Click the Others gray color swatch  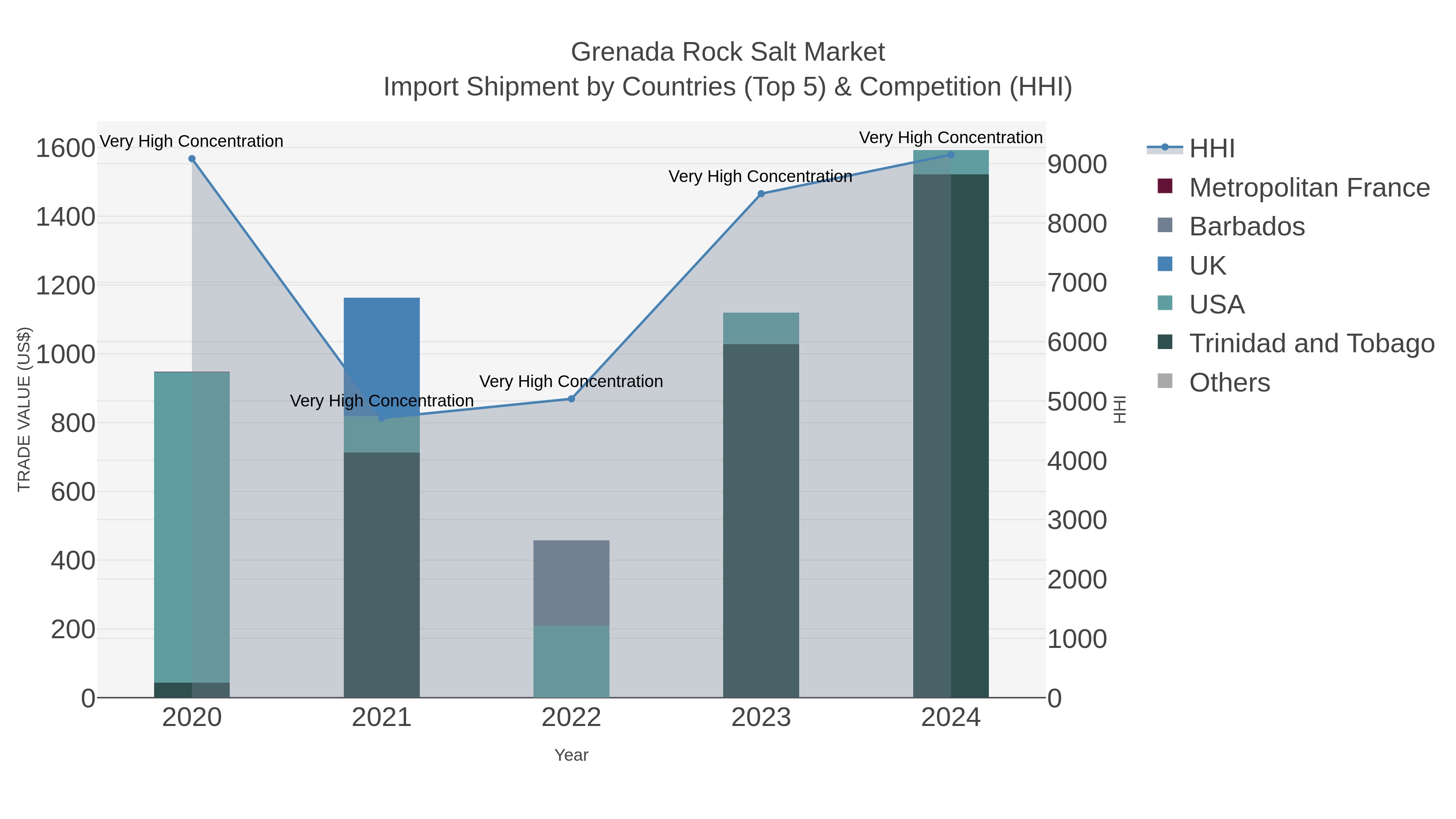[x=1165, y=381]
